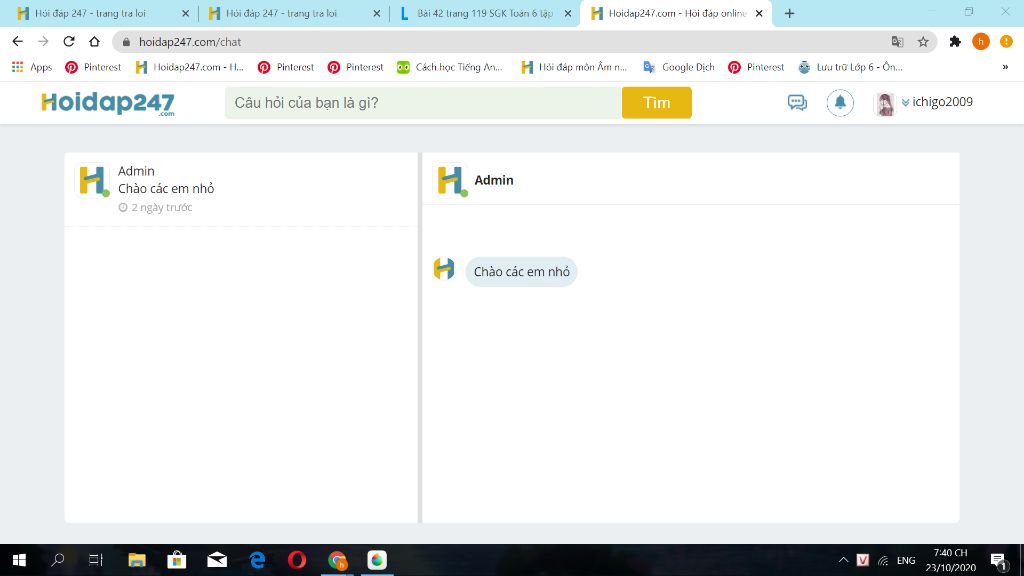Open the Mail app from the taskbar
This screenshot has height=576, width=1024.
click(217, 560)
